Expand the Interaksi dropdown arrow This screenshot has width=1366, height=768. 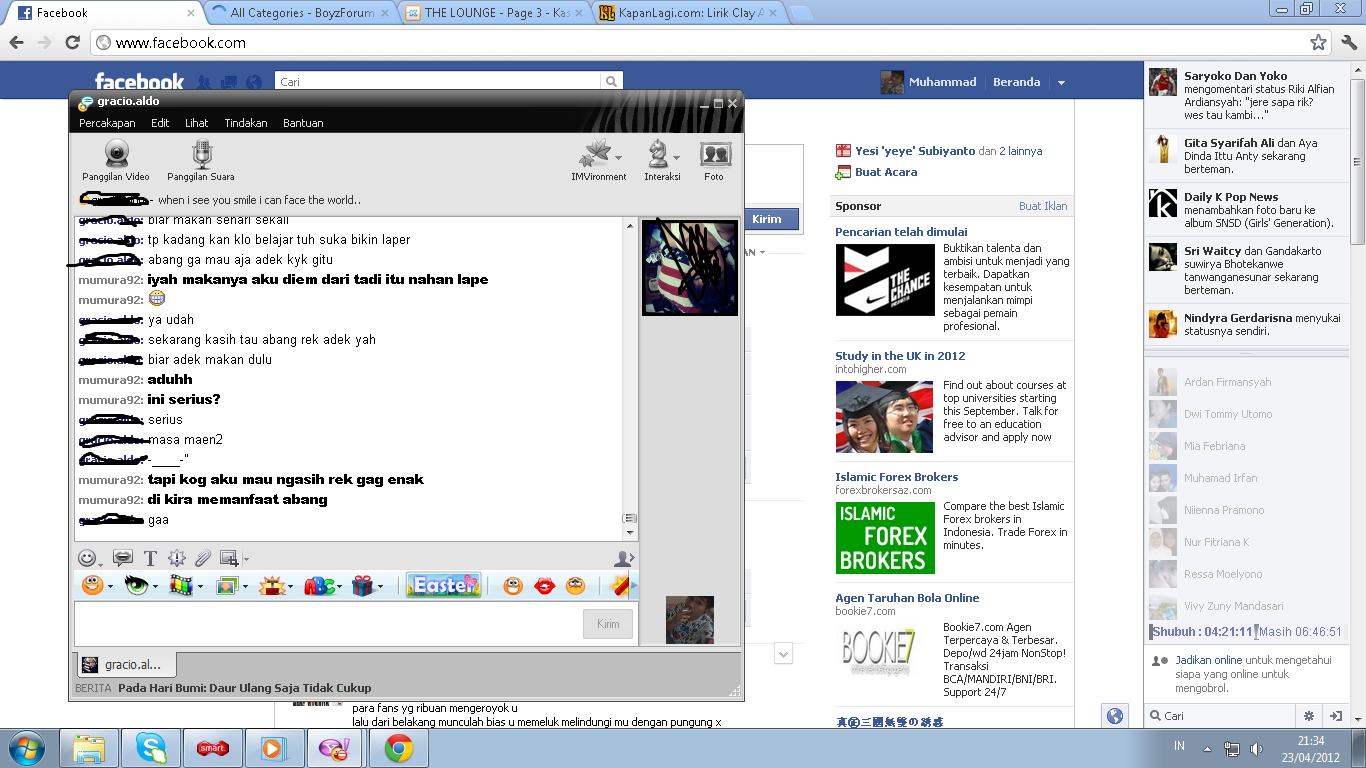(x=677, y=157)
